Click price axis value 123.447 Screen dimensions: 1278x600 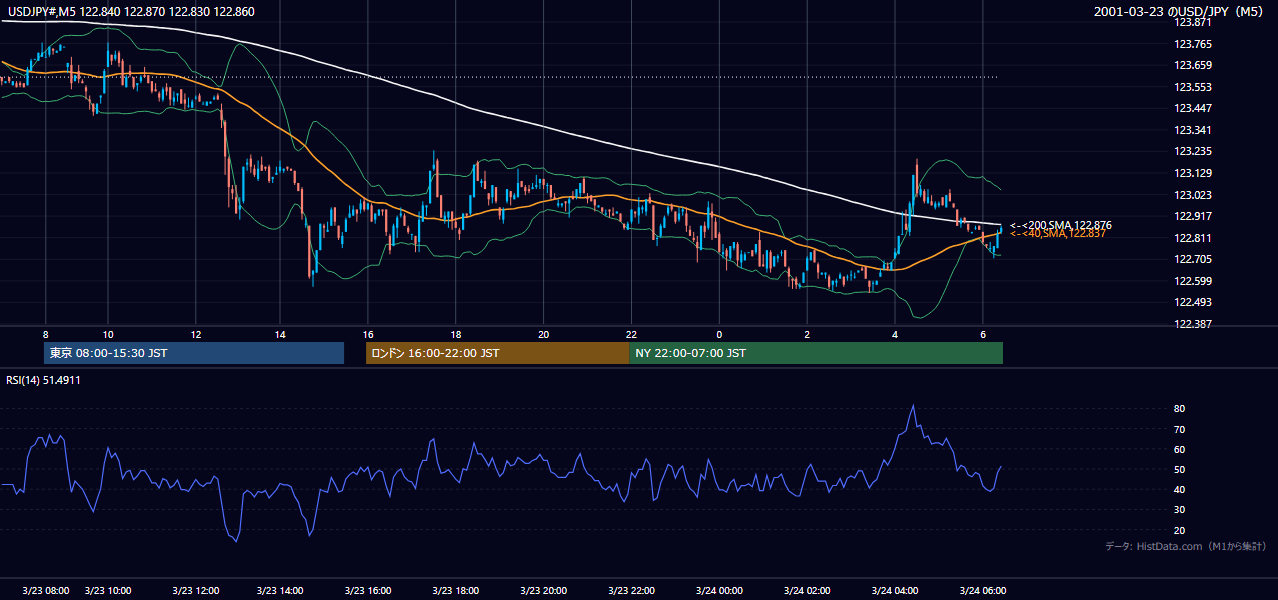pos(1193,109)
